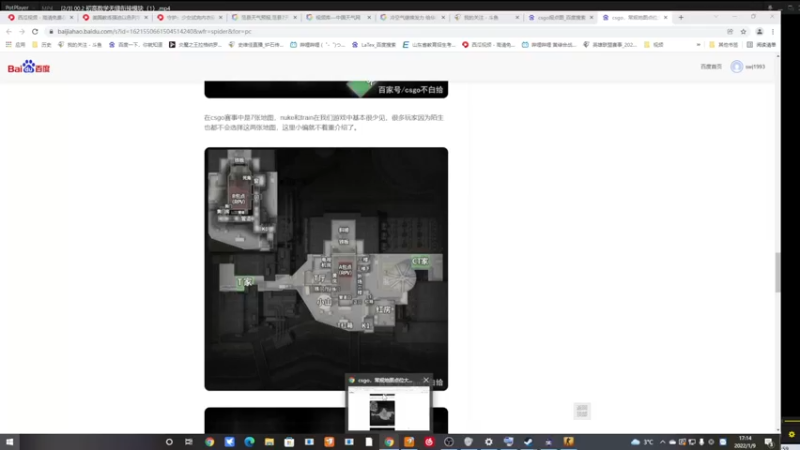Open notification center on taskbar
800x450 pixels.
point(768,442)
